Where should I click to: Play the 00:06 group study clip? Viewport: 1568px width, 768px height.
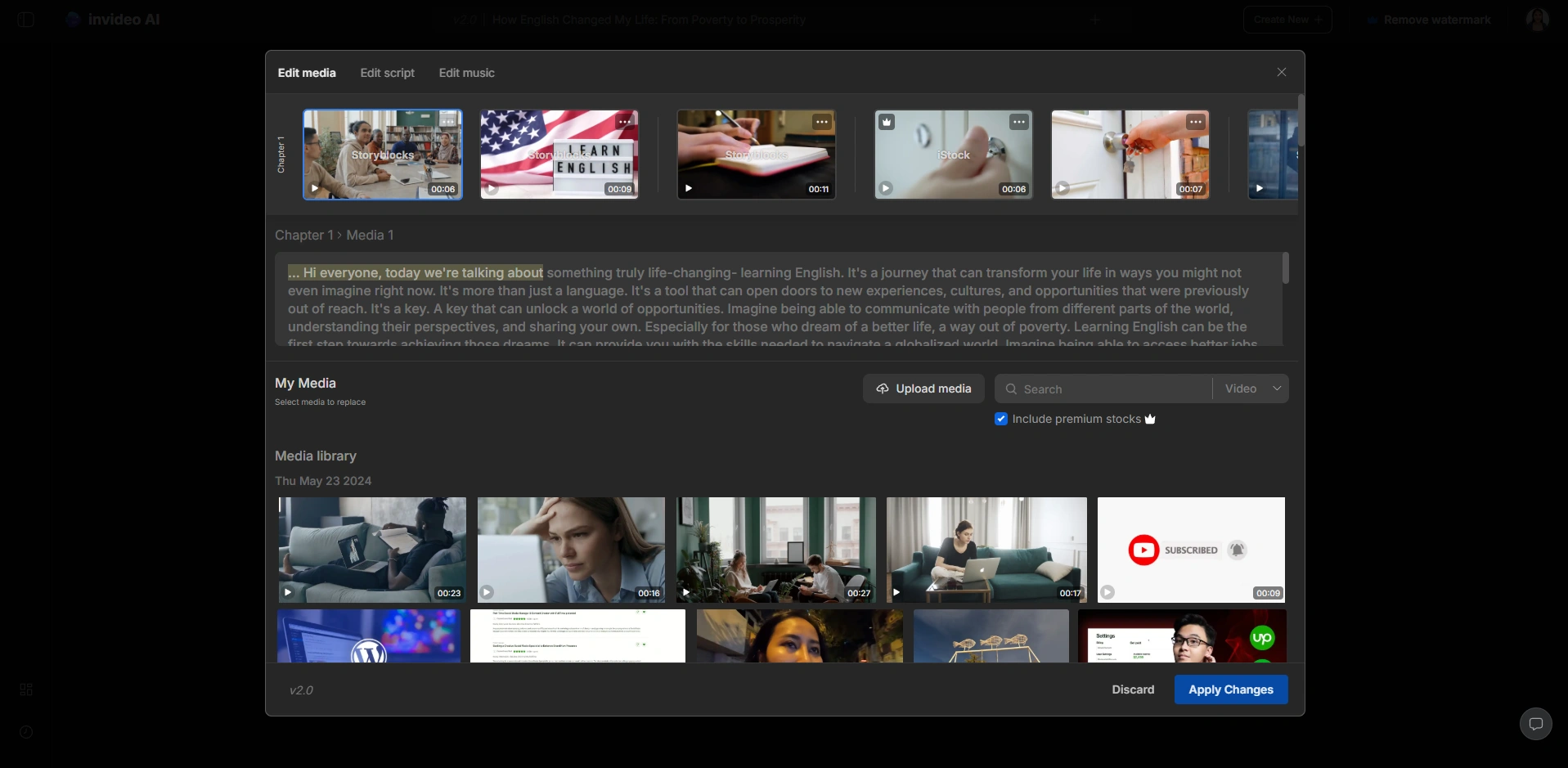(x=315, y=188)
